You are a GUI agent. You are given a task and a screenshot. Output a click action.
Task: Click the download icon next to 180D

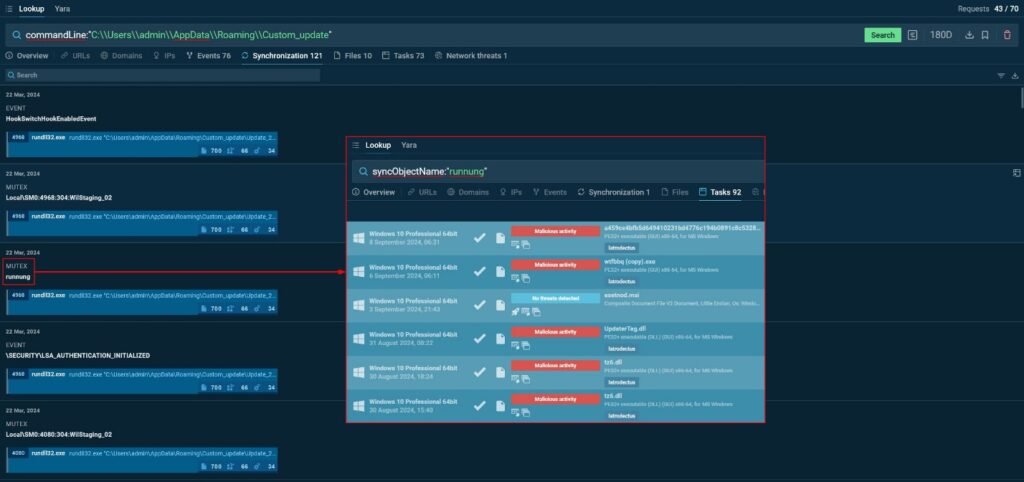click(968, 35)
